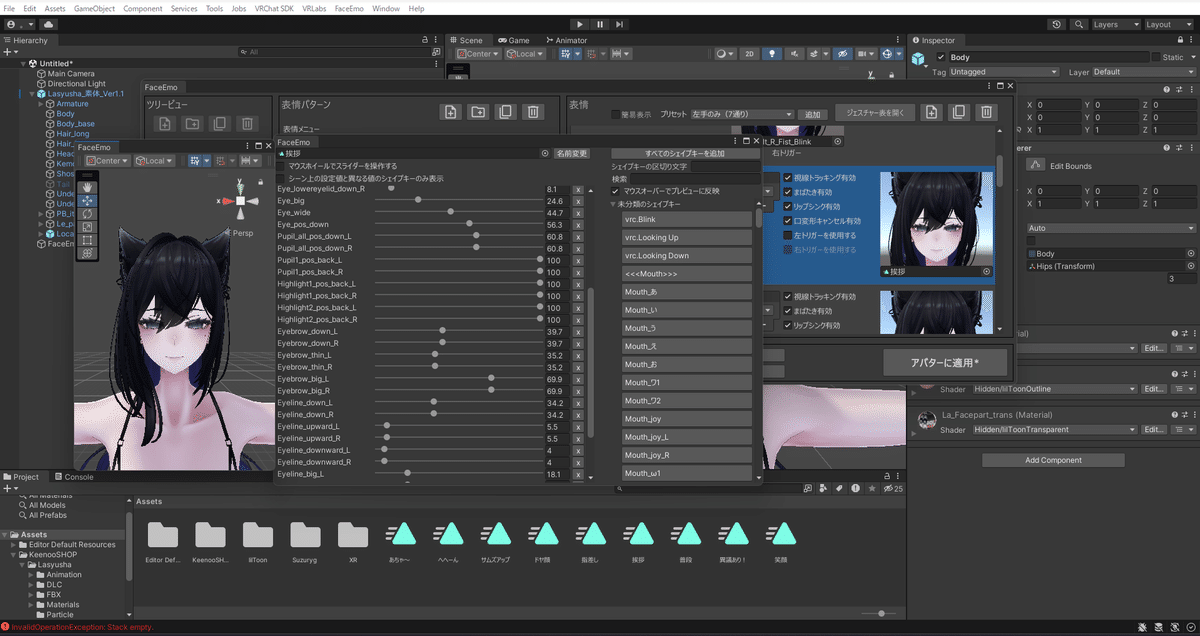Open the GameObject menu
This screenshot has height=636, width=1200.
(x=94, y=8)
